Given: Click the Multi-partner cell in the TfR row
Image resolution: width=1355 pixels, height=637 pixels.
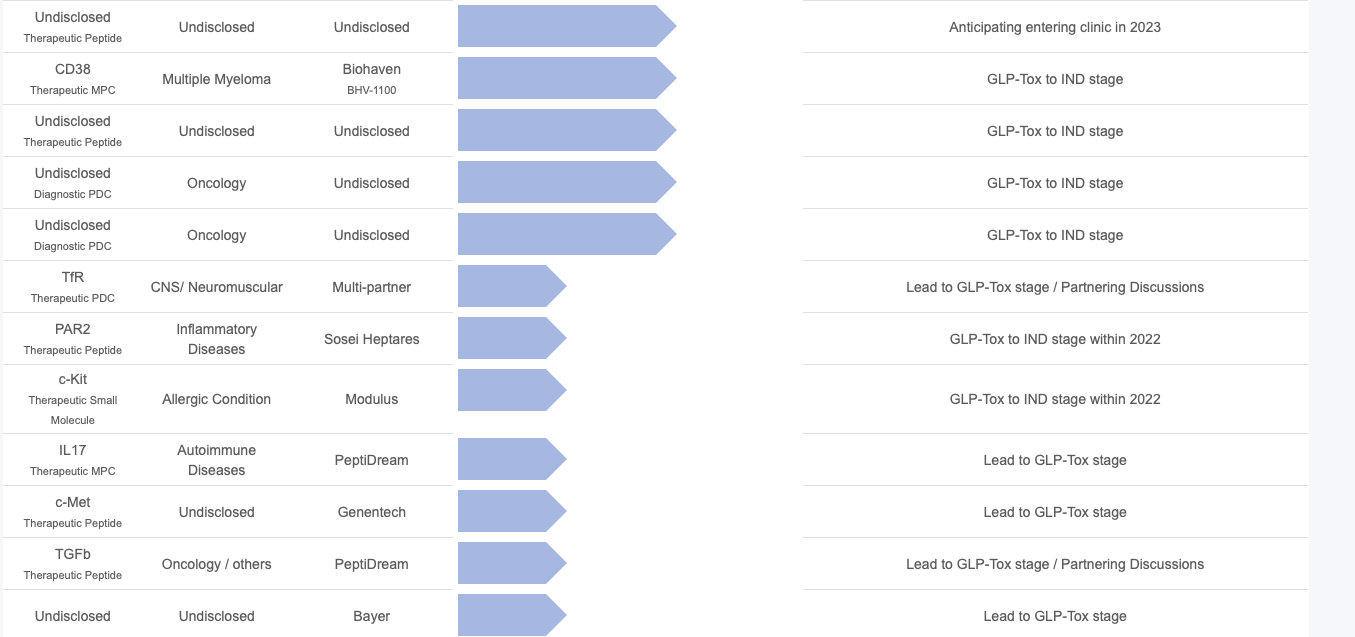Looking at the screenshot, I should tap(372, 287).
